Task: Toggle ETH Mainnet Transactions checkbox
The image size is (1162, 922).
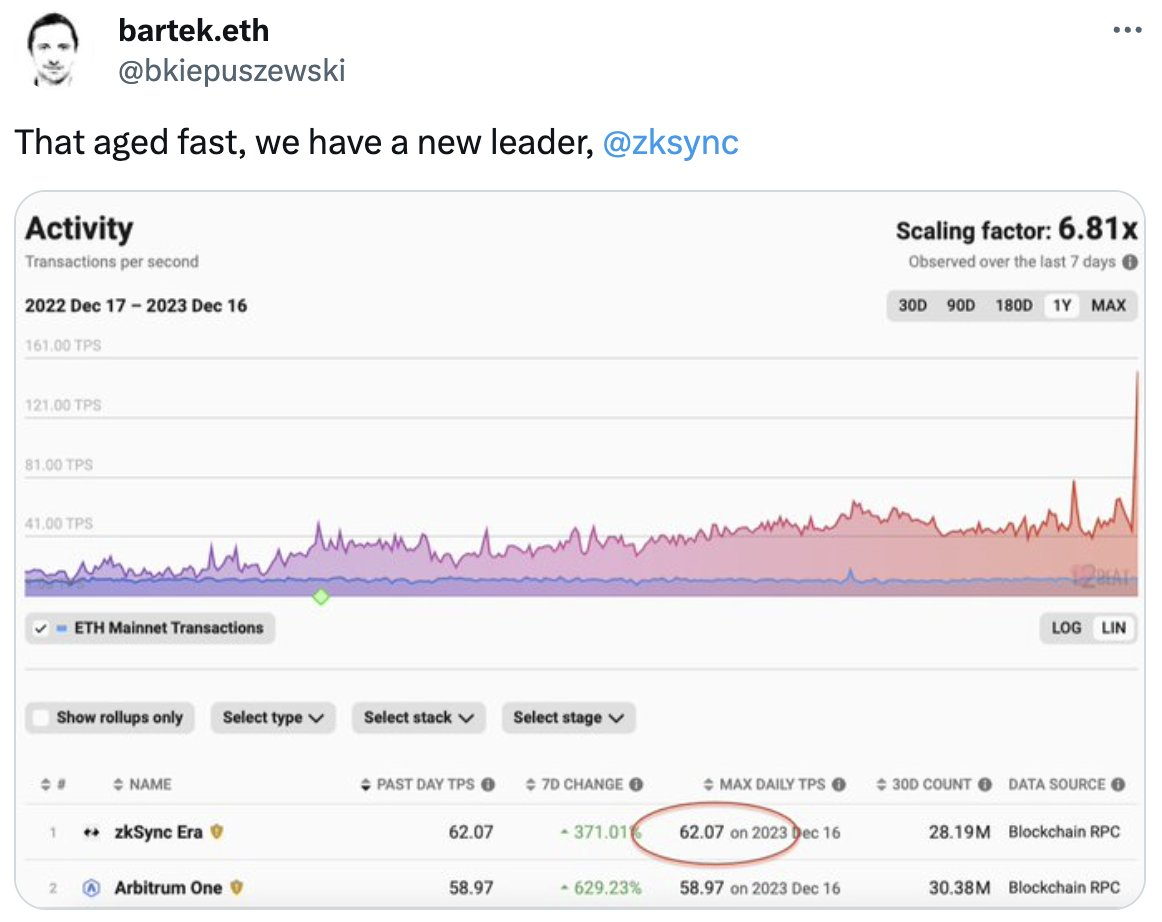Action: click(x=41, y=629)
